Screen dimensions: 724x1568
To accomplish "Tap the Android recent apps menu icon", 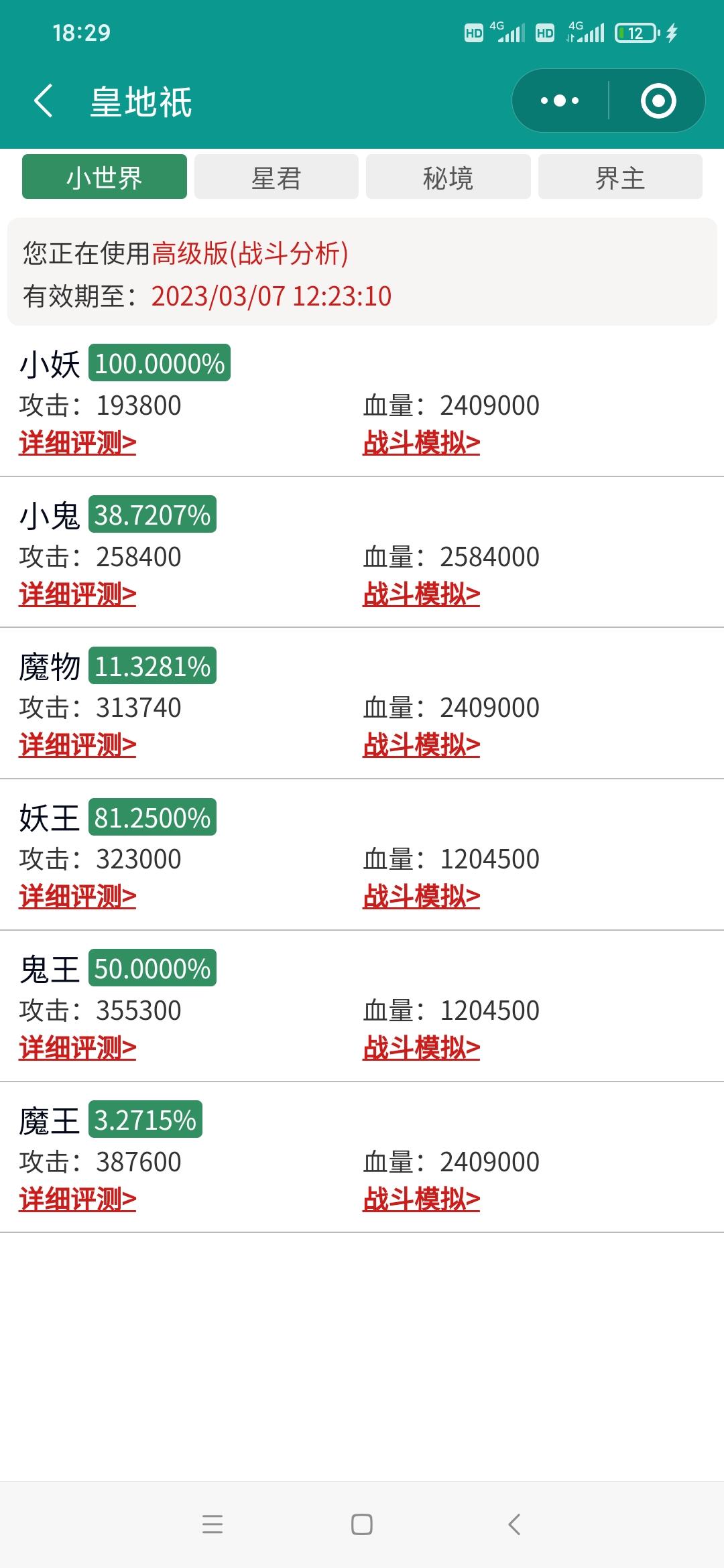I will [x=213, y=1524].
